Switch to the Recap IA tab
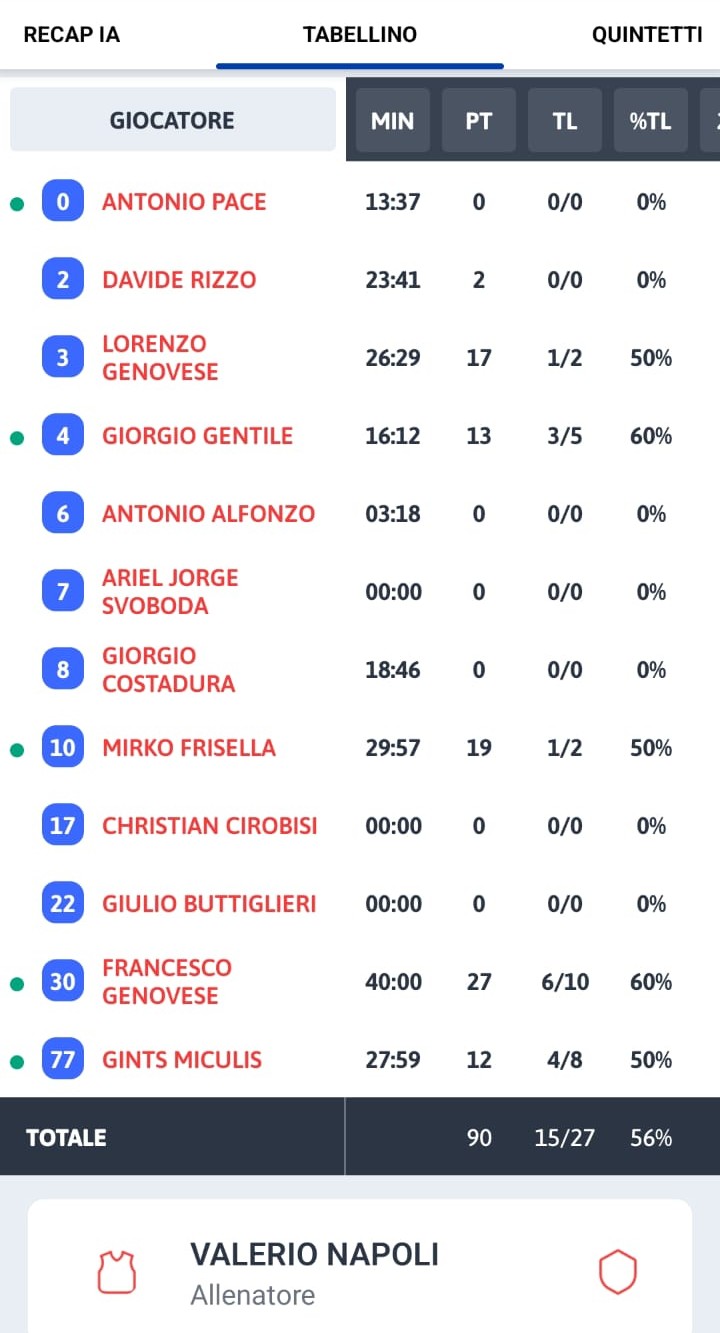 71,35
